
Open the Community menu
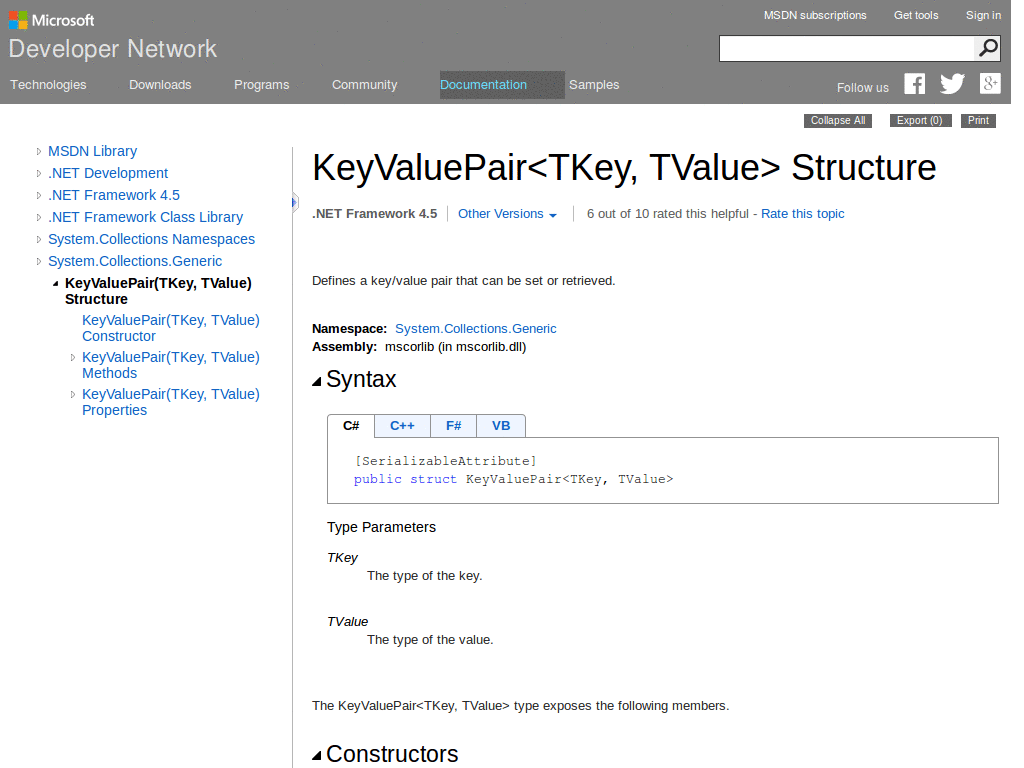[x=364, y=85]
